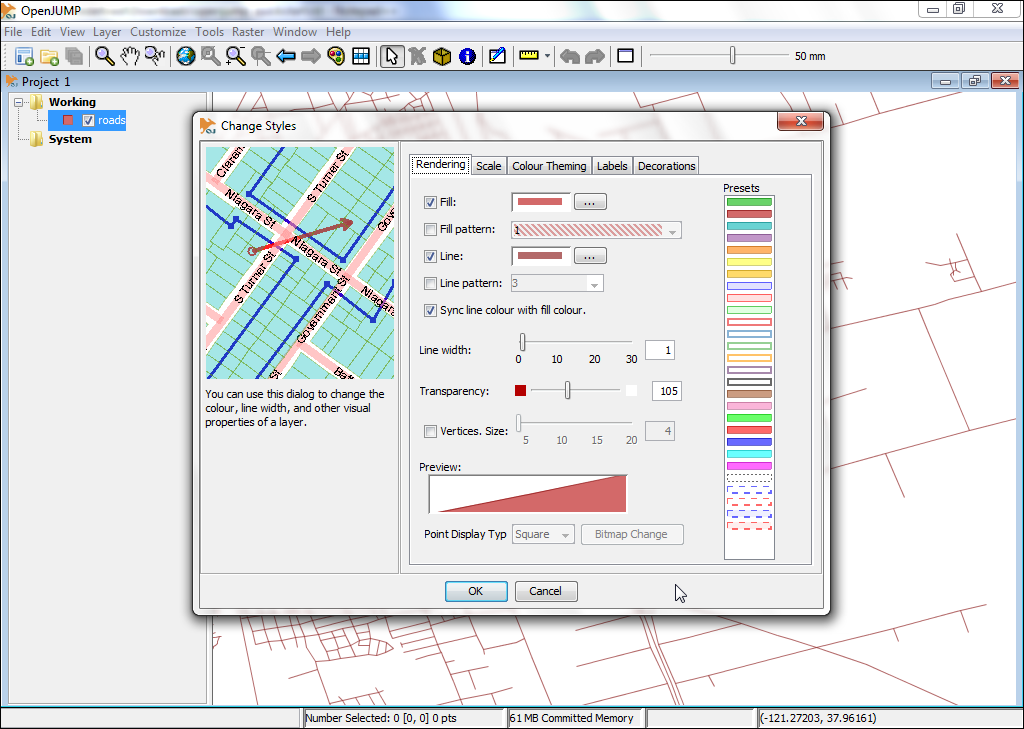Click the Zoom Previous left arrow

pyautogui.click(x=286, y=56)
